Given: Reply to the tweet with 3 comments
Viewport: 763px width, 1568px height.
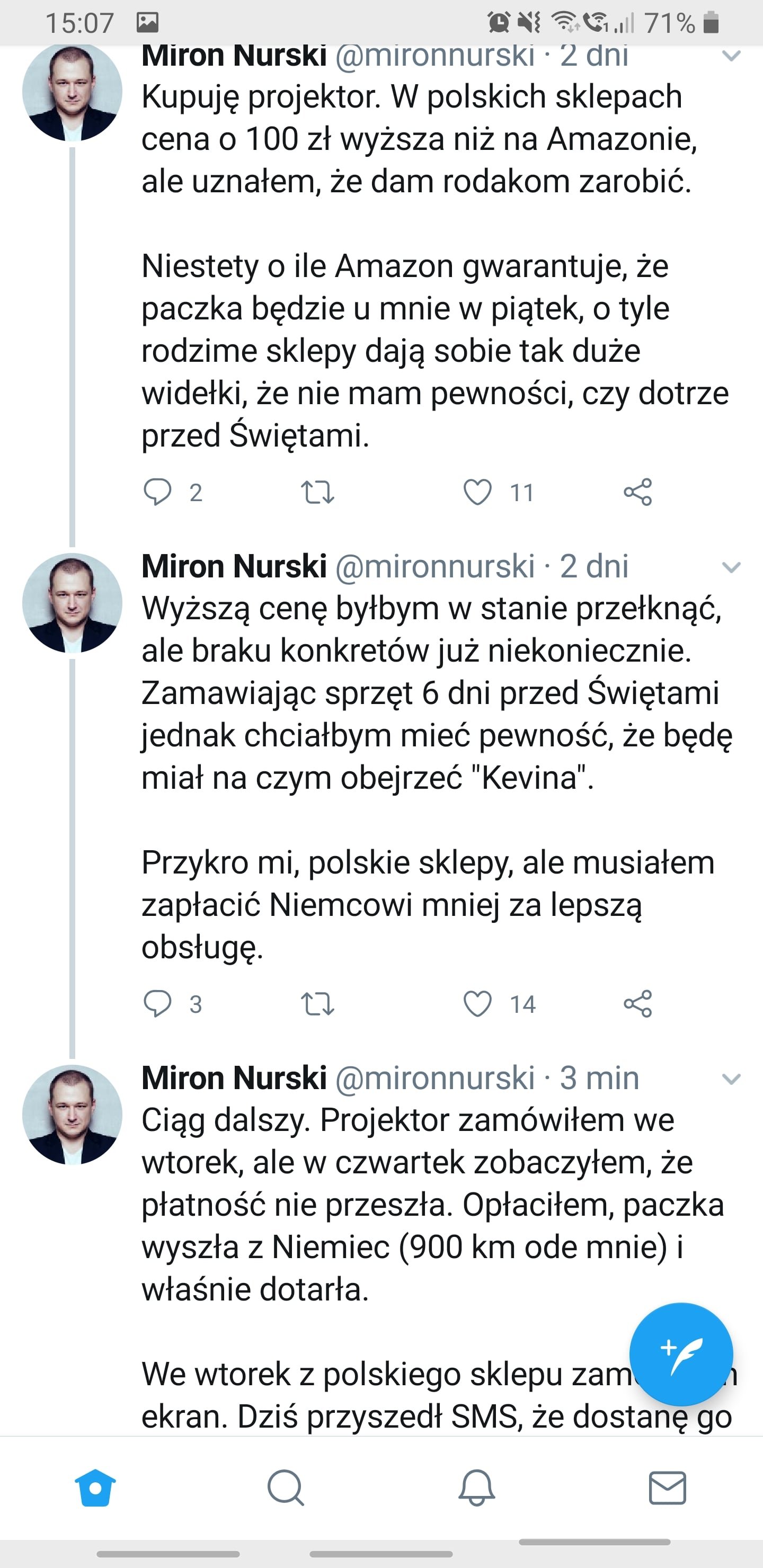Looking at the screenshot, I should [x=158, y=1004].
